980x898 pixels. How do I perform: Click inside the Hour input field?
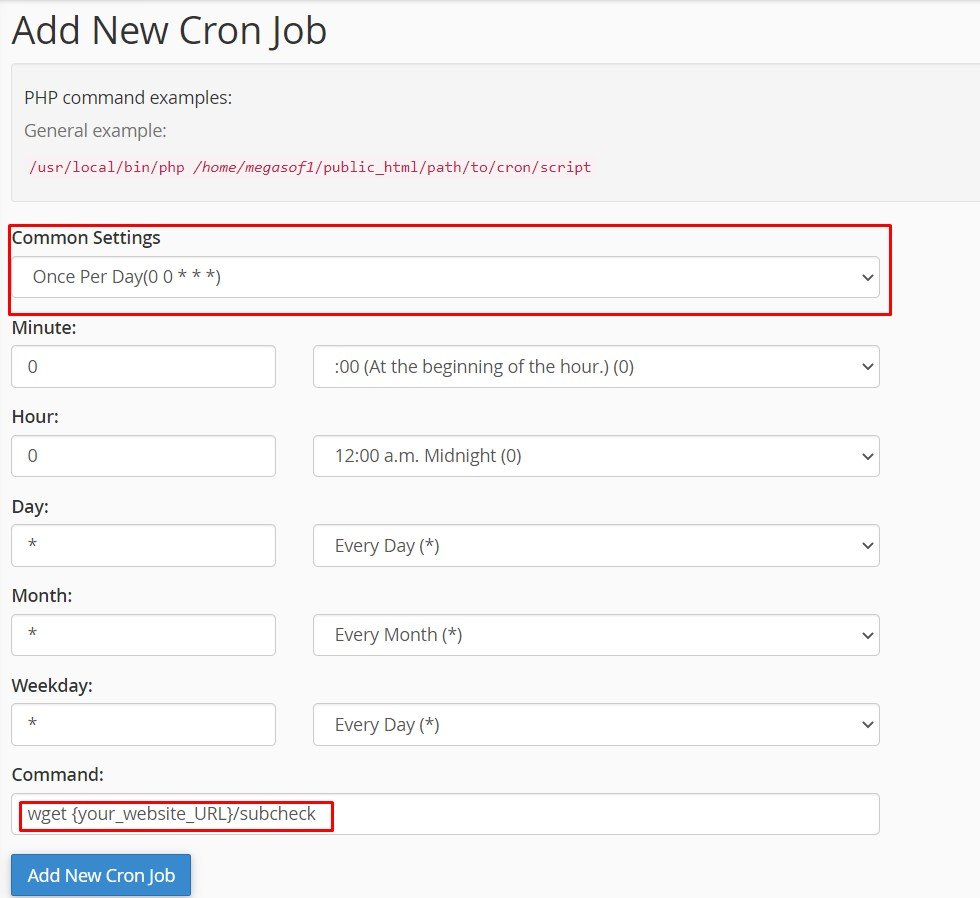point(143,455)
